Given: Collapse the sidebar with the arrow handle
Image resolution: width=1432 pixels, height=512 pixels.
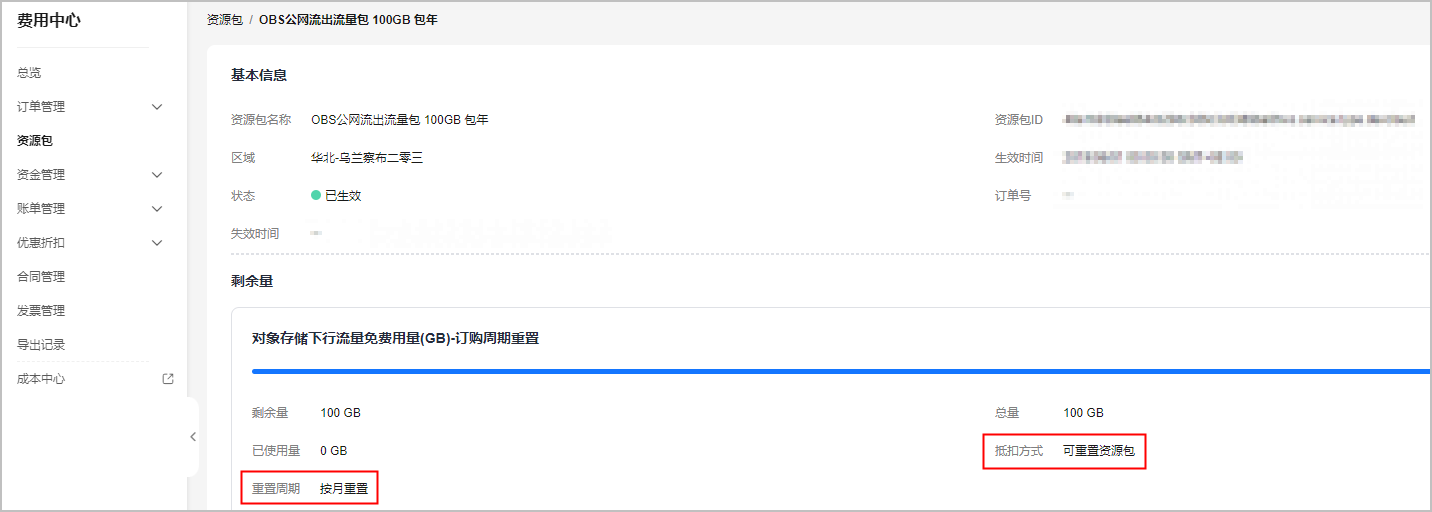Looking at the screenshot, I should pyautogui.click(x=193, y=437).
